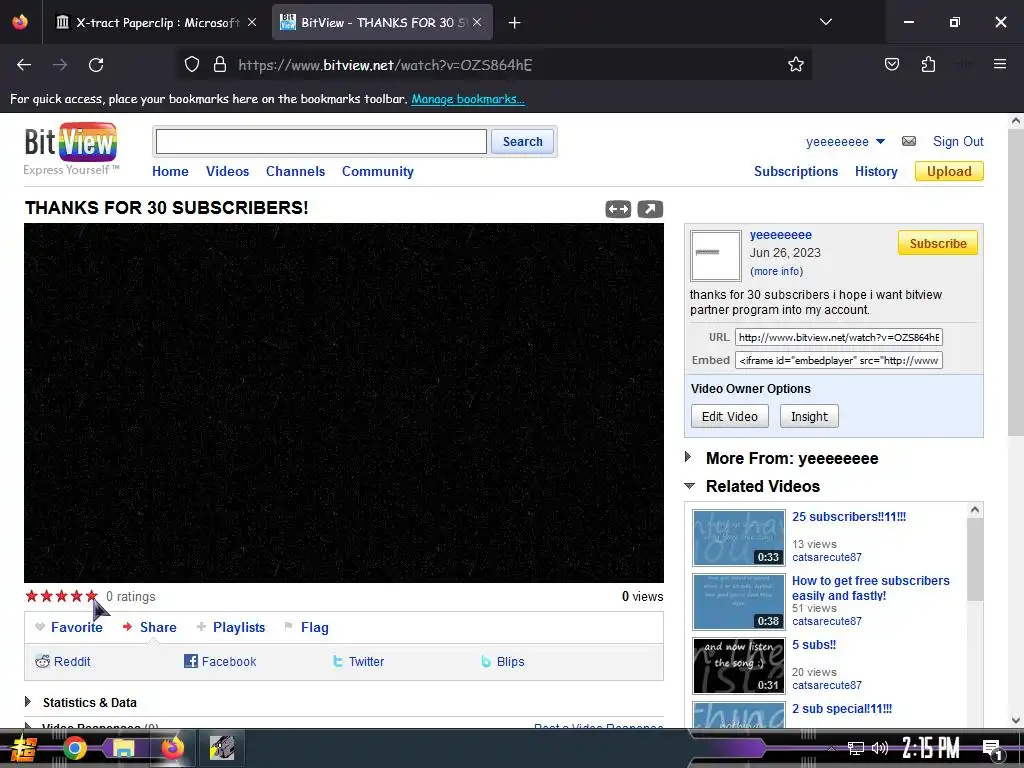Share the video to Twitter
Image resolution: width=1024 pixels, height=768 pixels.
tap(358, 662)
